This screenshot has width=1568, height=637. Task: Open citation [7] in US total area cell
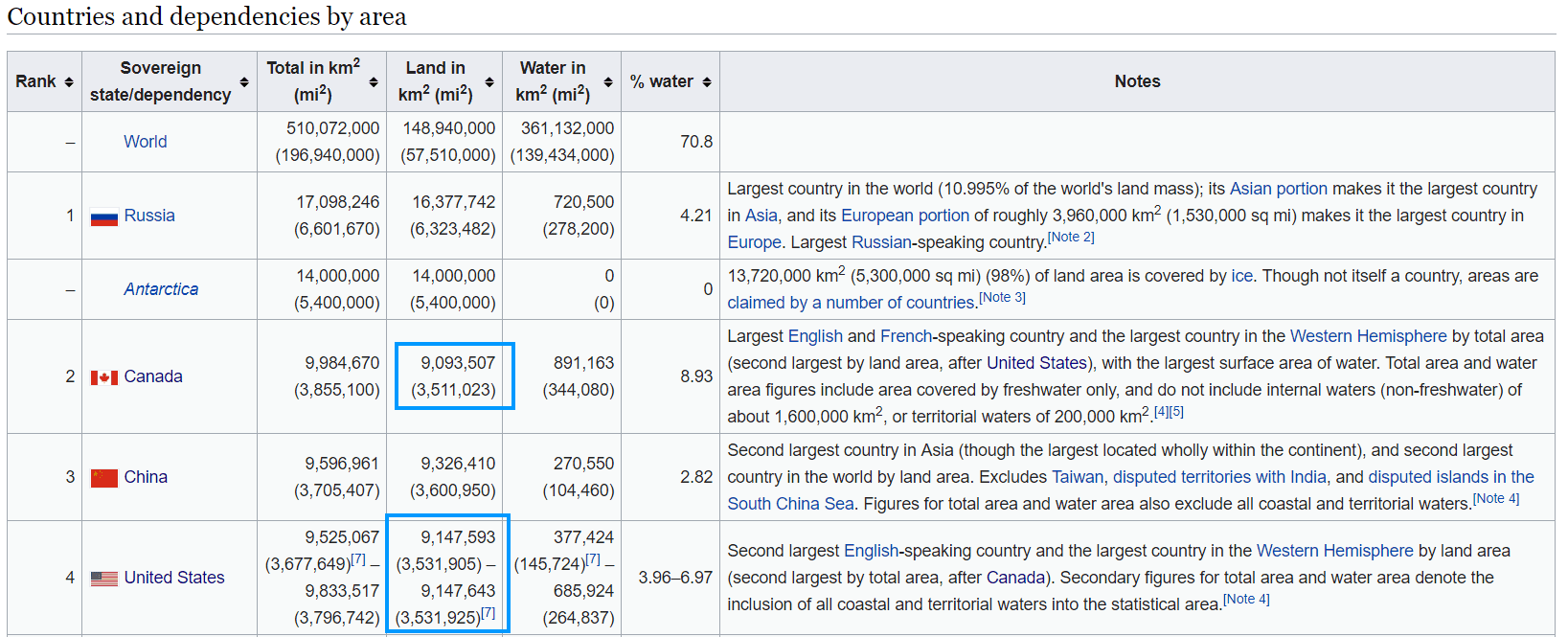pyautogui.click(x=358, y=558)
